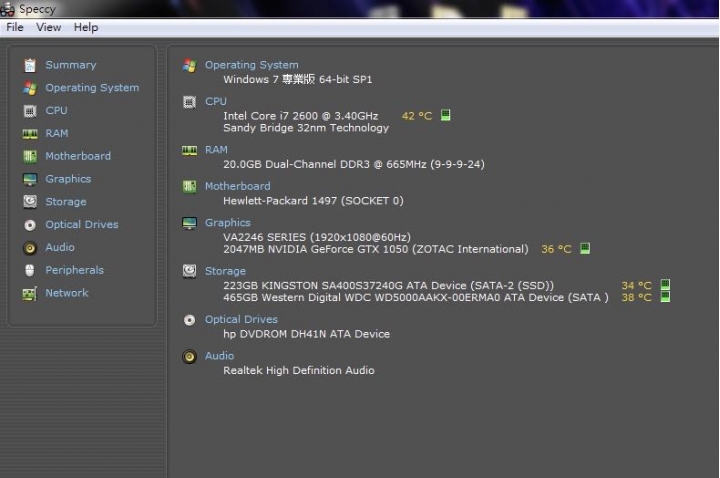720x478 pixels.
Task: Open the Help menu
Action: [86, 28]
